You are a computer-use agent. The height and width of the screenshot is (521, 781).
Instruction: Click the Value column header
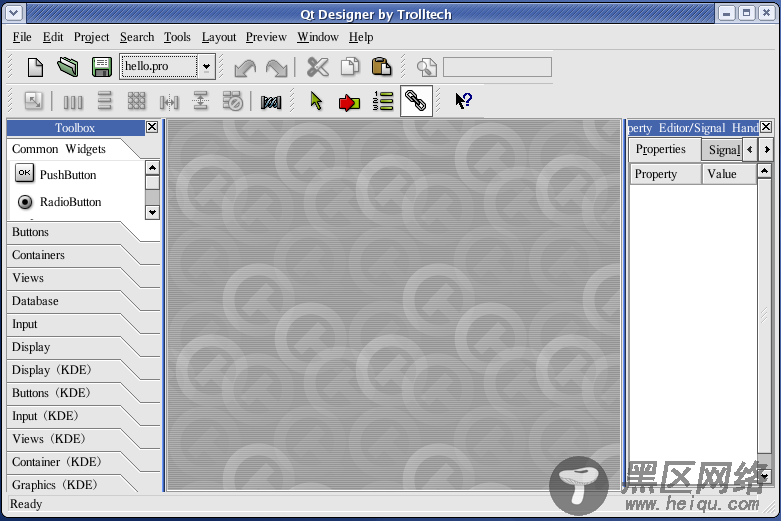click(729, 174)
